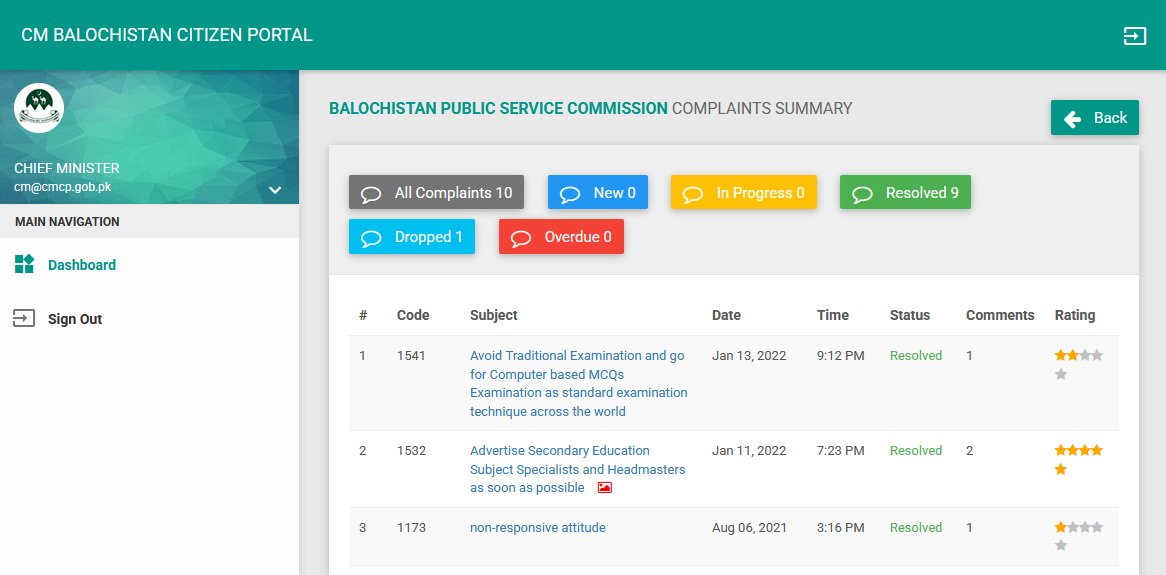Image resolution: width=1166 pixels, height=575 pixels.
Task: Open Dashboard from main navigation
Action: (81, 265)
